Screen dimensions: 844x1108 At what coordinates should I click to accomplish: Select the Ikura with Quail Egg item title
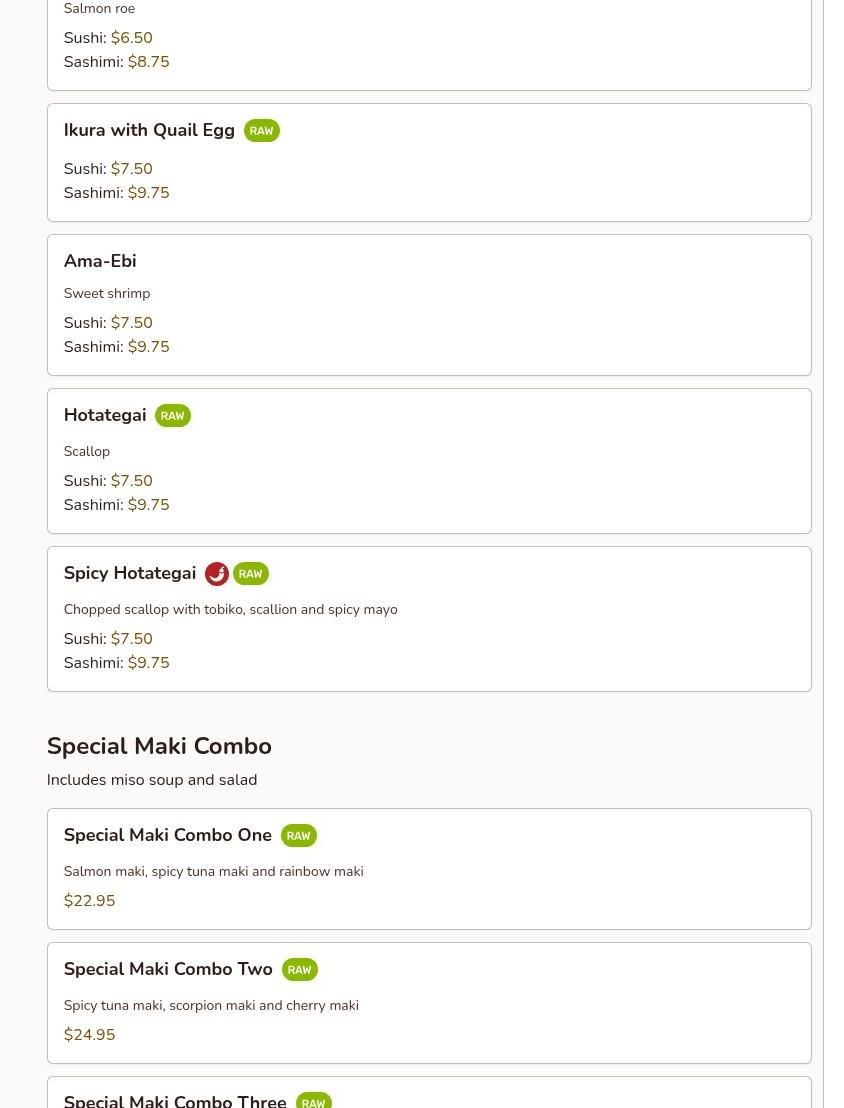point(149,130)
